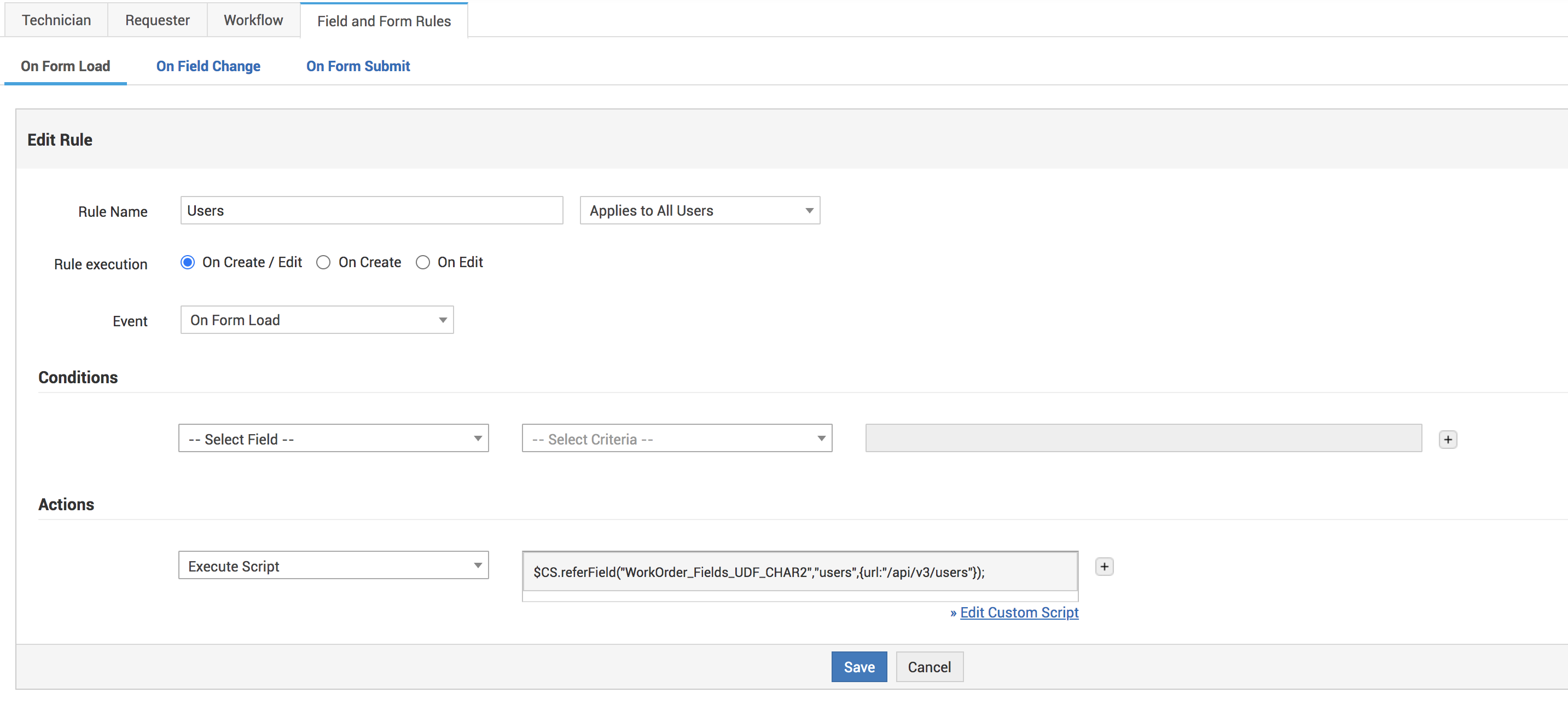Choose the On Create radio option

(323, 262)
